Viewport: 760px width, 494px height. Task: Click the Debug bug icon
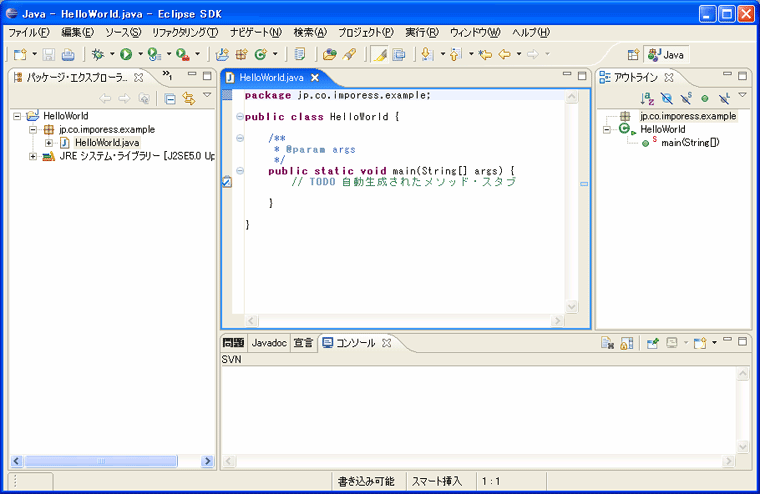pyautogui.click(x=98, y=54)
